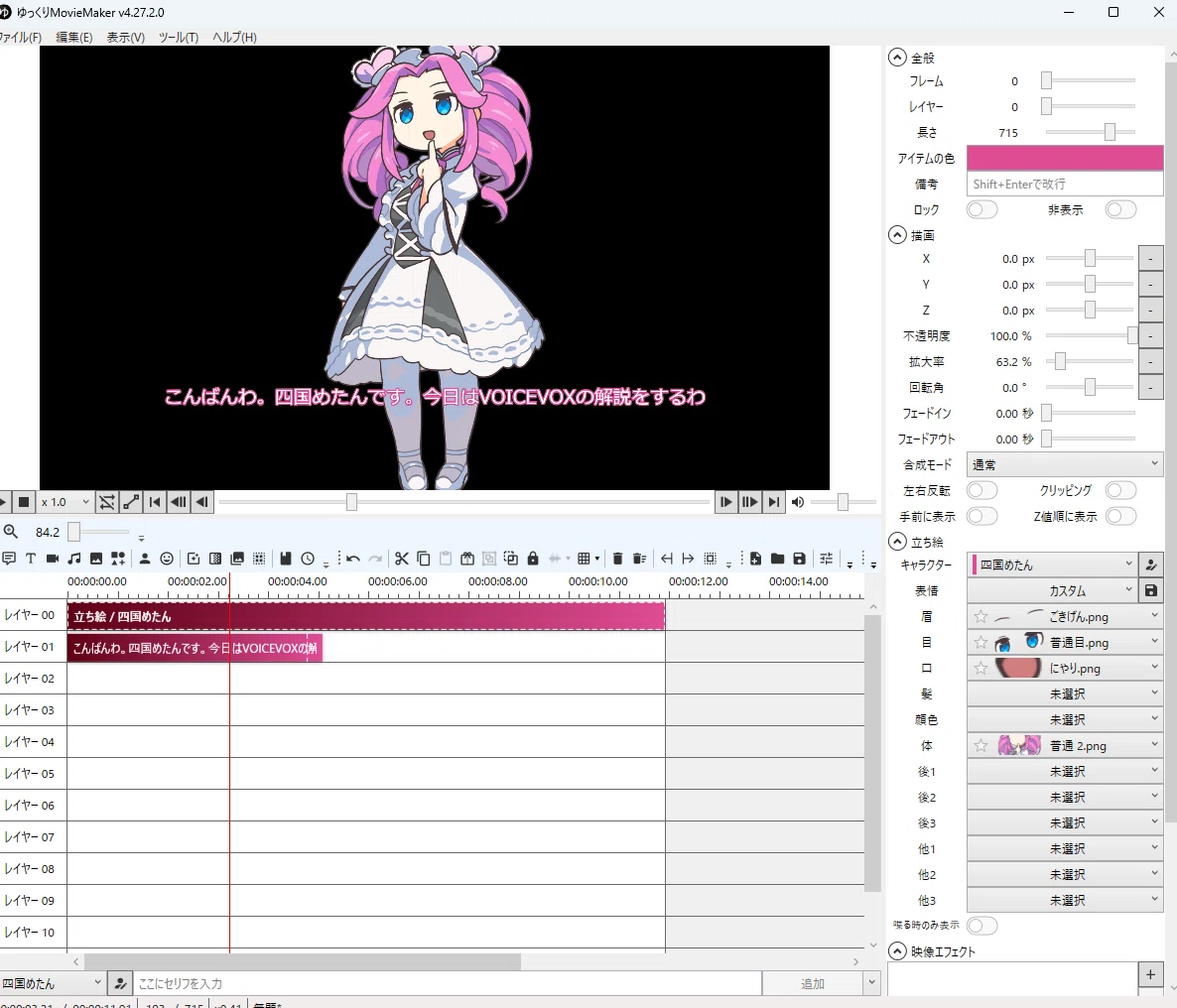This screenshot has height=1008, width=1177.
Task: Toggle the 非表示 switch
Action: point(1120,209)
